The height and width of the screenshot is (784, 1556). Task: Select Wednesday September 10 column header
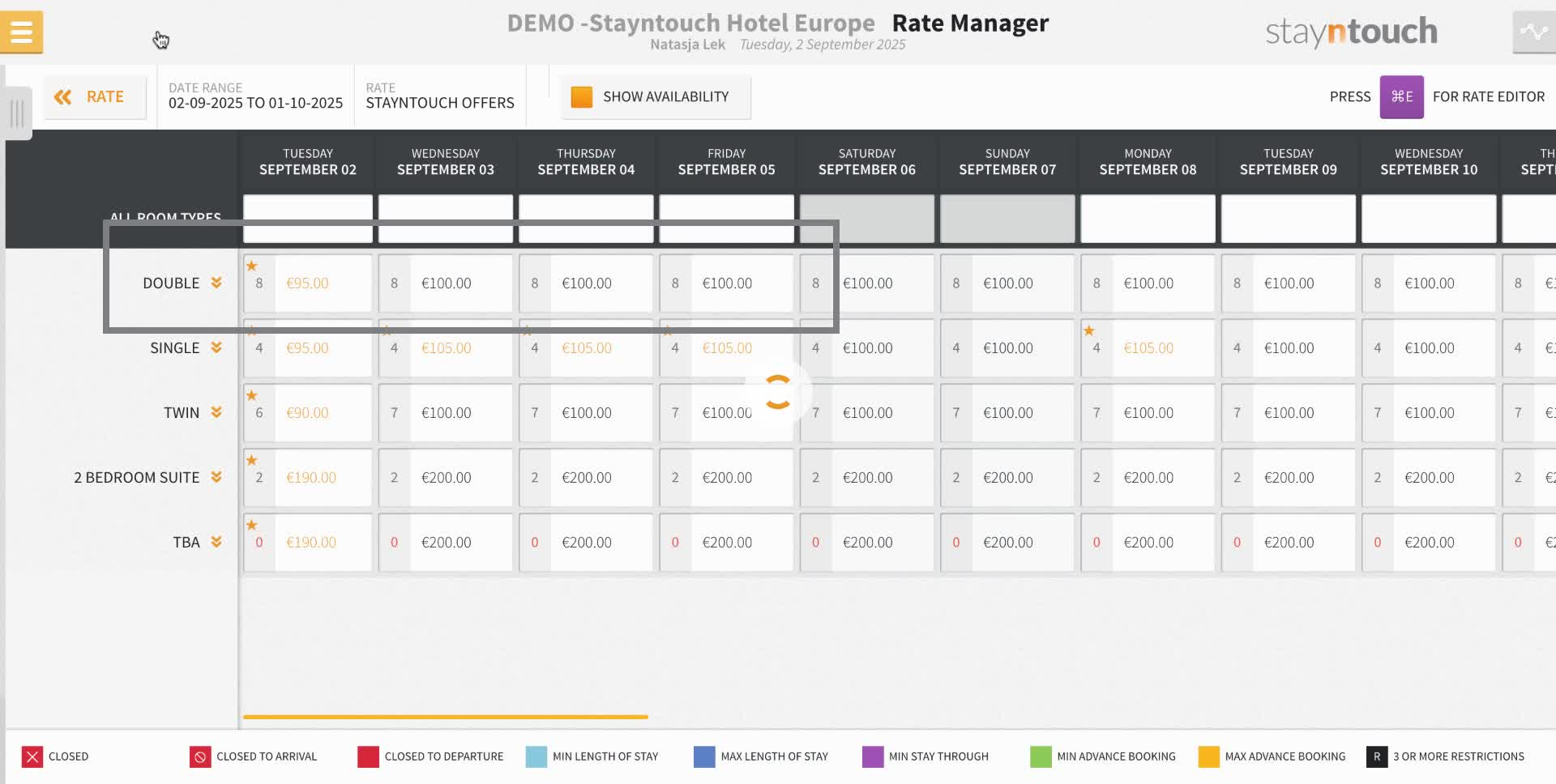point(1429,162)
